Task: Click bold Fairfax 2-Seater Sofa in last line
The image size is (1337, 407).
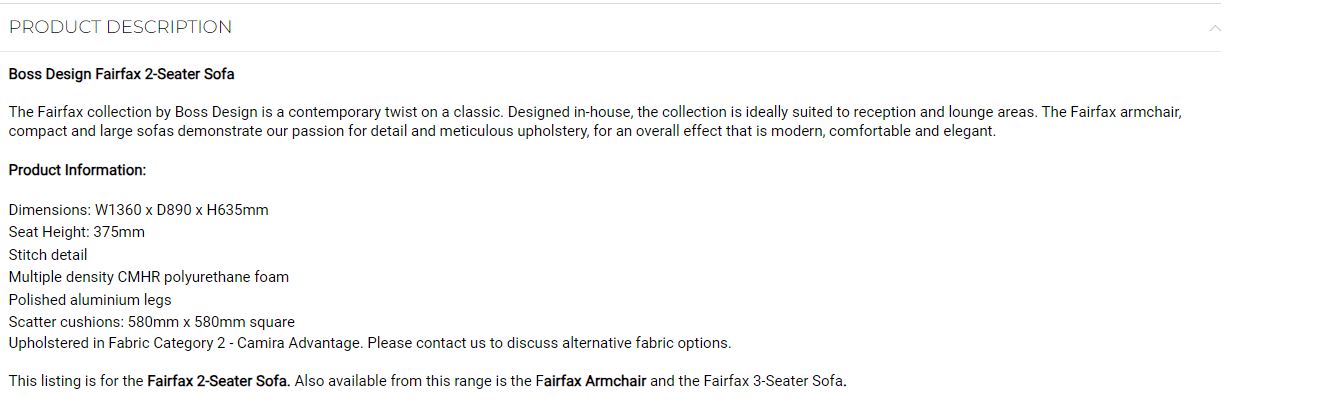Action: [x=219, y=381]
